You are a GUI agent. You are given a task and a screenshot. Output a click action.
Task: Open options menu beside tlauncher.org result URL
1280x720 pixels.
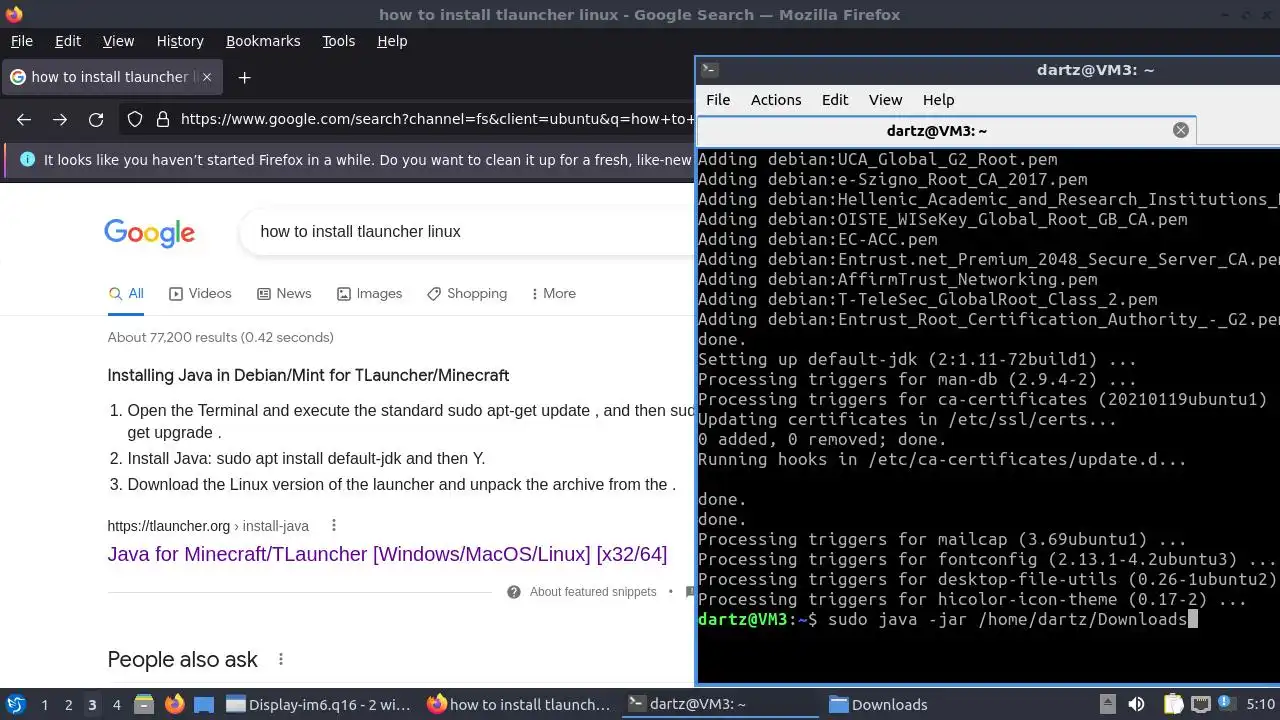point(334,526)
